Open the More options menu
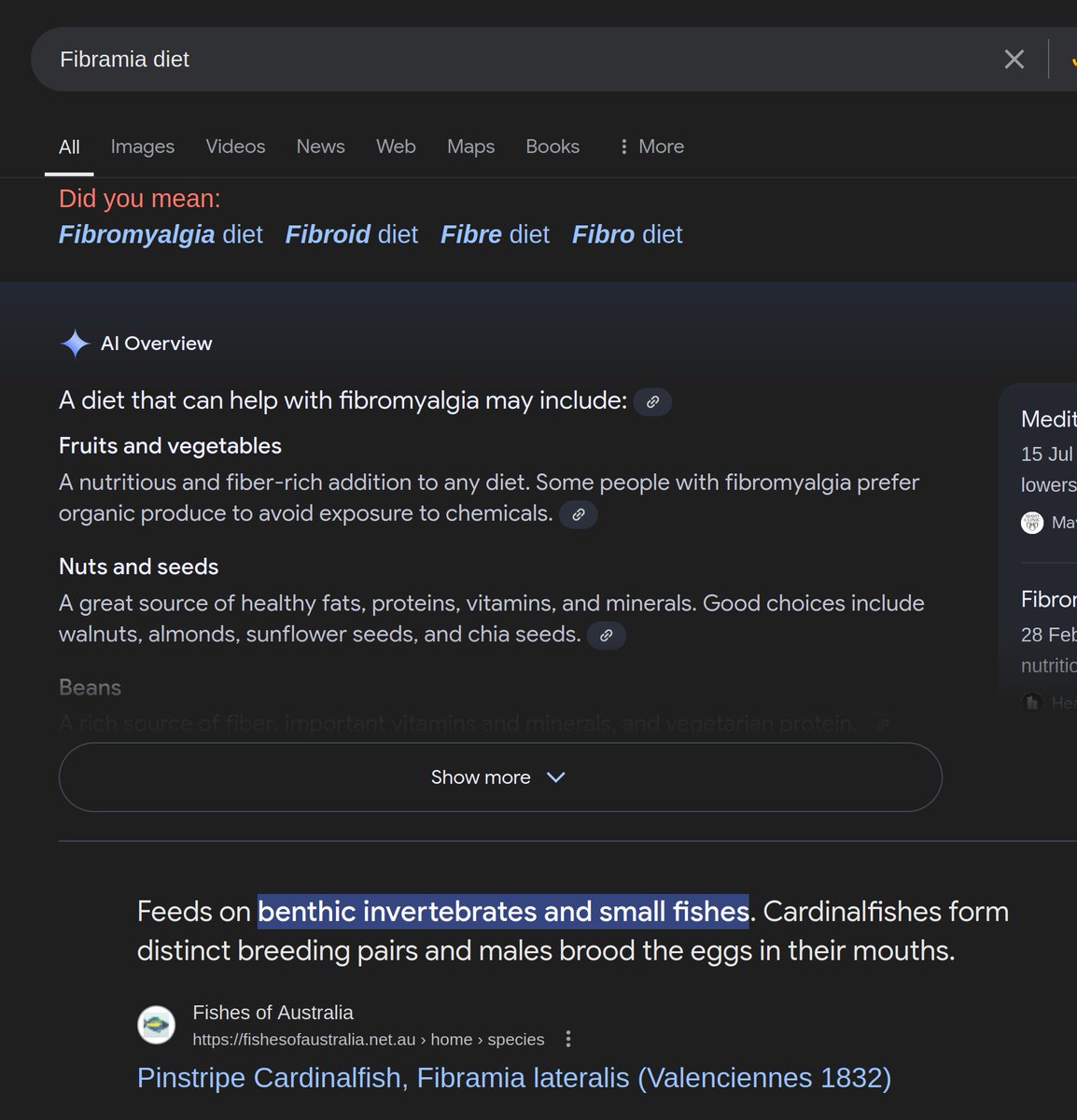The width and height of the screenshot is (1077, 1120). click(x=651, y=147)
